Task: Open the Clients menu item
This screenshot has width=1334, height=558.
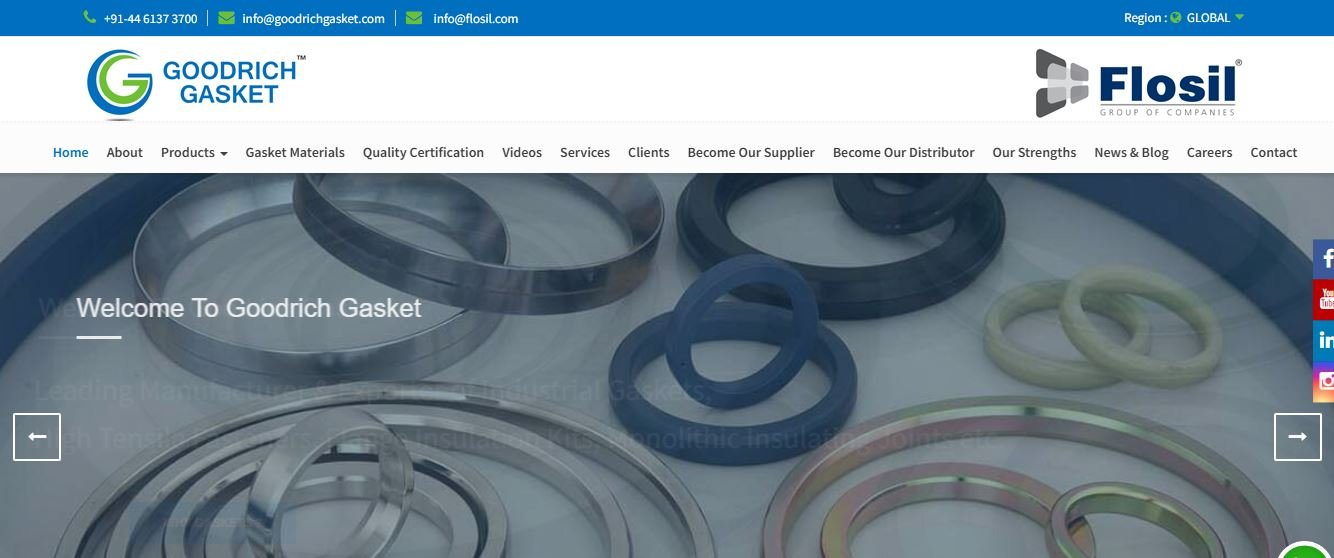Action: 649,152
